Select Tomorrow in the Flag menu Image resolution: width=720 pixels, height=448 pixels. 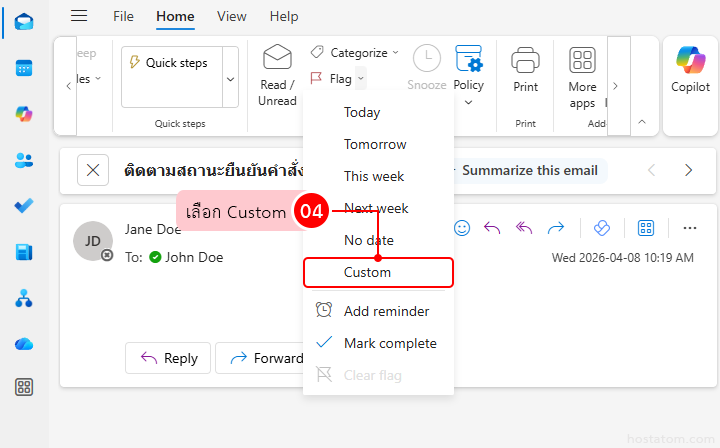pyautogui.click(x=378, y=145)
